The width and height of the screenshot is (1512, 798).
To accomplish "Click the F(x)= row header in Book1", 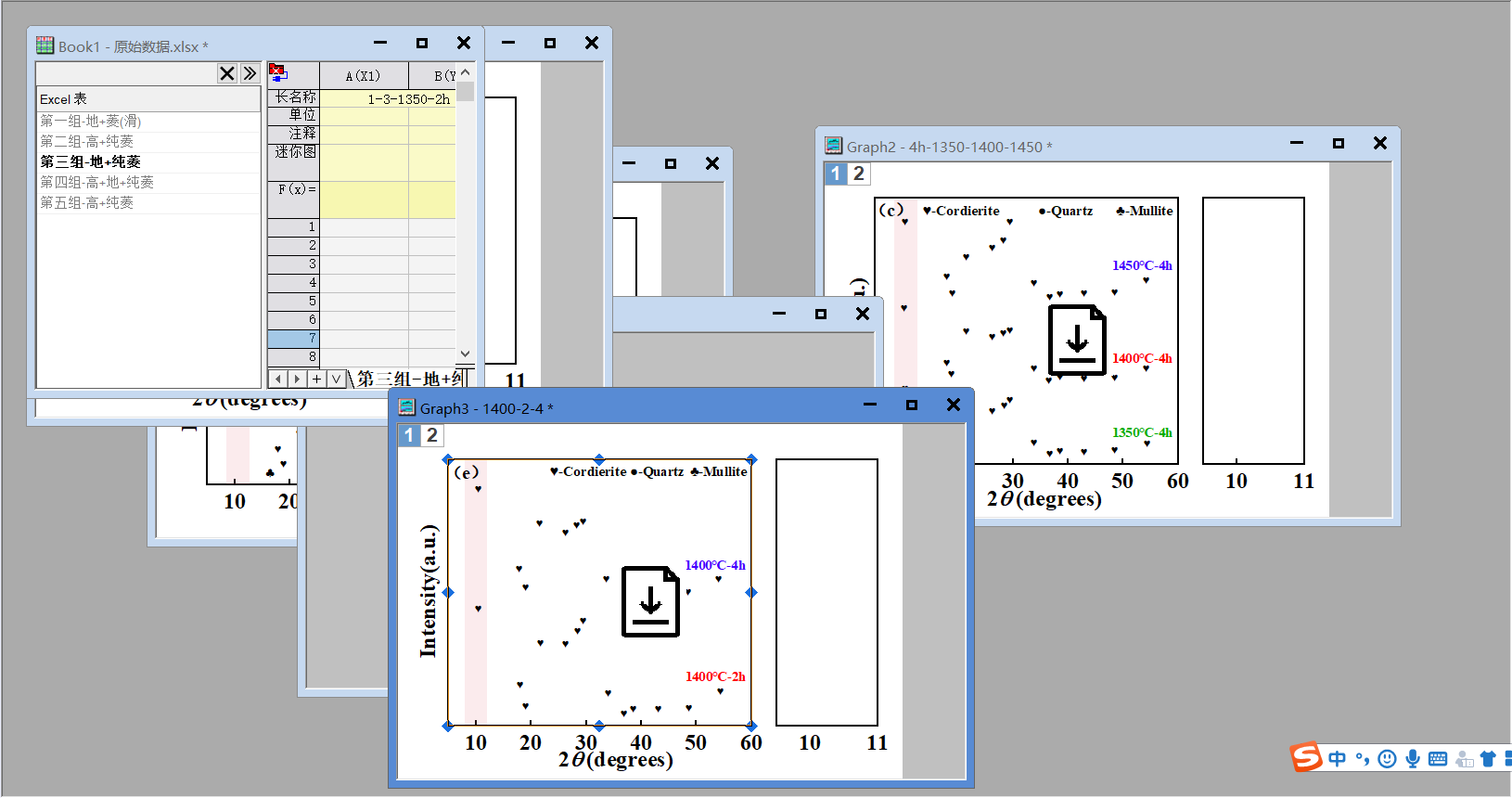I will 293,199.
